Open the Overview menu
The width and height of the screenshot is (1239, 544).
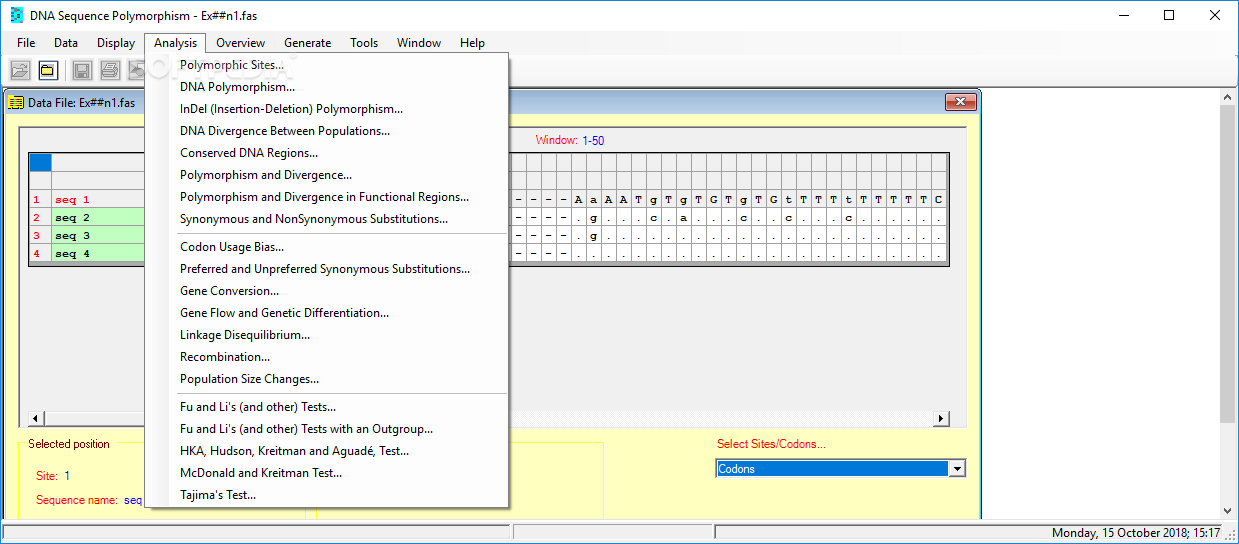tap(241, 43)
